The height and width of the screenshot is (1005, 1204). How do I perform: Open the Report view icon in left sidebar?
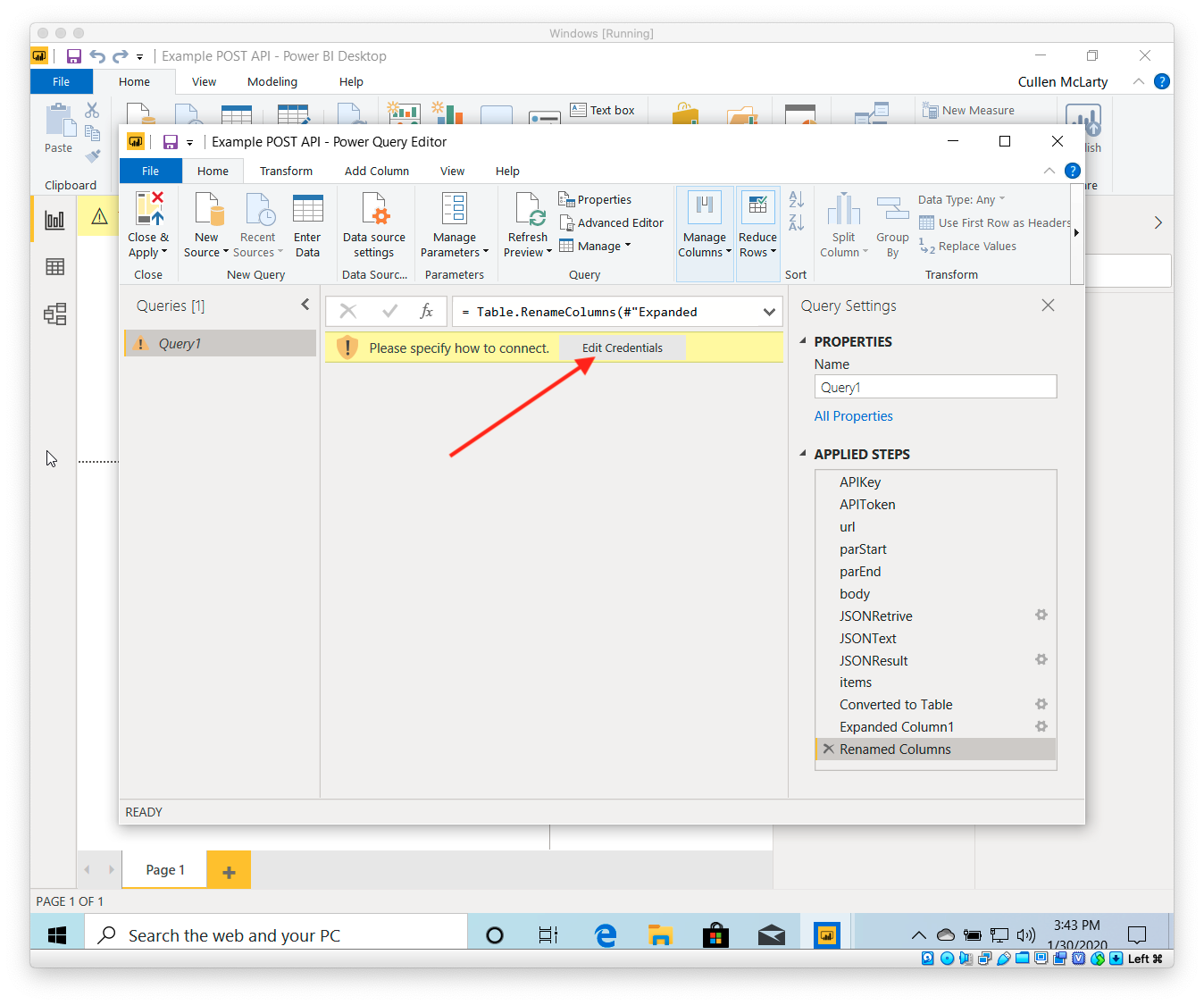tap(54, 220)
